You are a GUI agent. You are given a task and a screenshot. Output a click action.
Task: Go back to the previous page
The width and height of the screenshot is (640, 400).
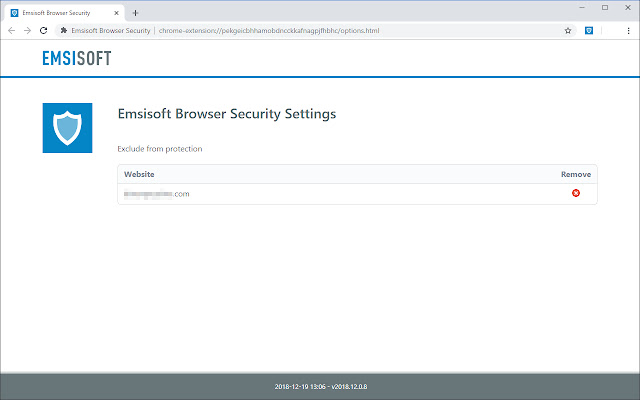[11, 31]
